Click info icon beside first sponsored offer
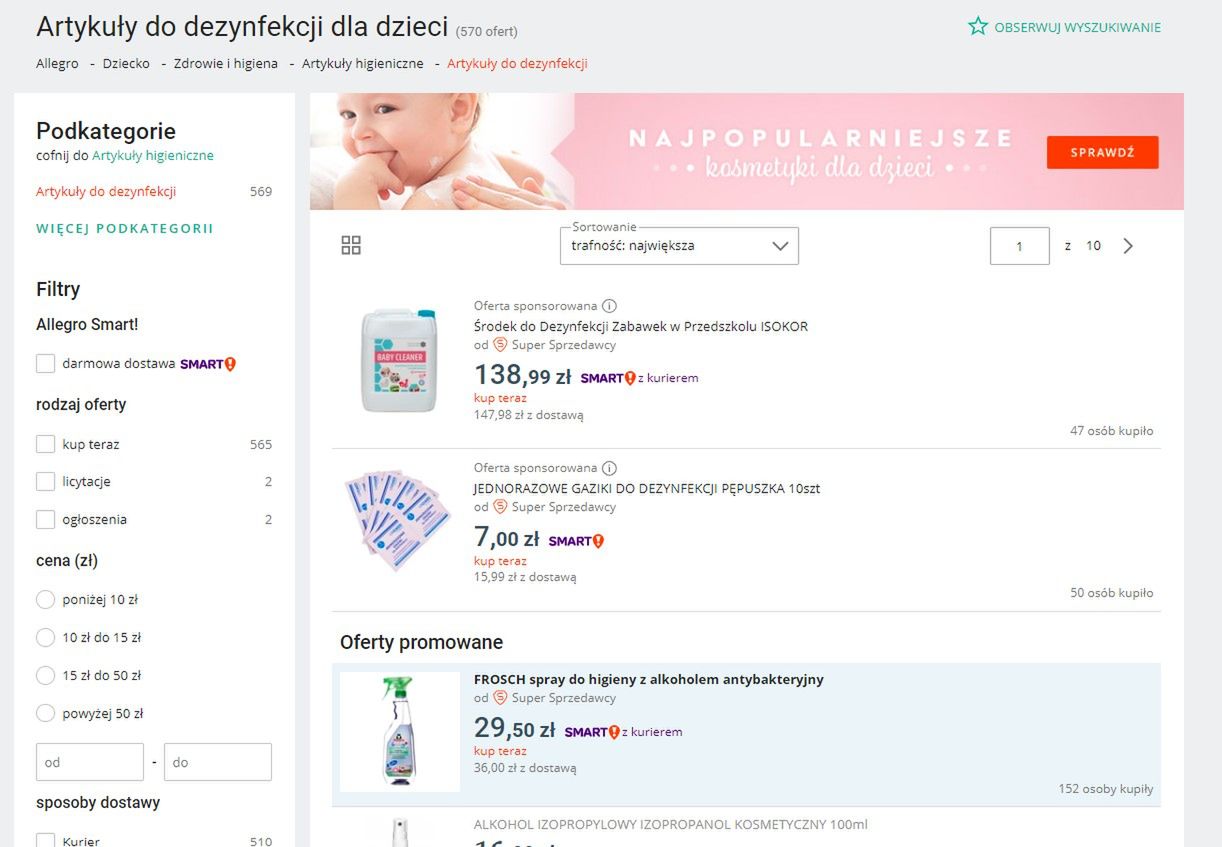 (x=609, y=306)
